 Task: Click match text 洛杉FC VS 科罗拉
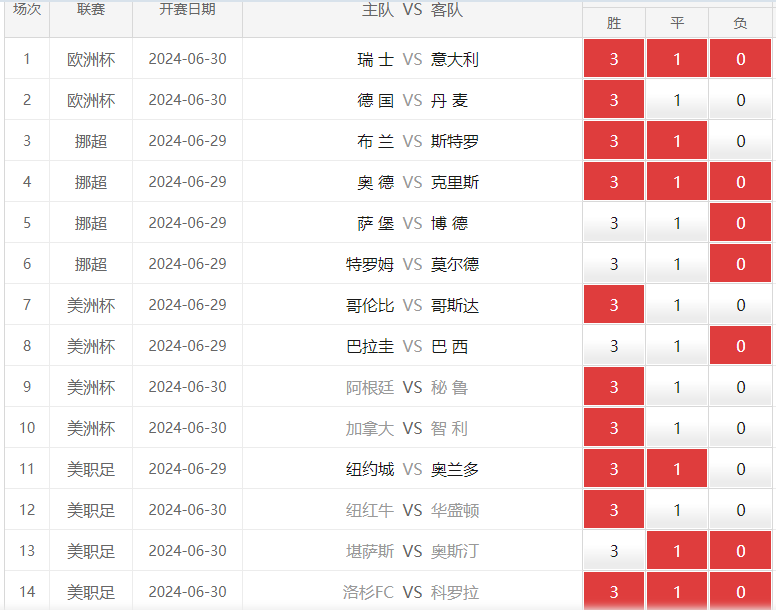(x=411, y=592)
